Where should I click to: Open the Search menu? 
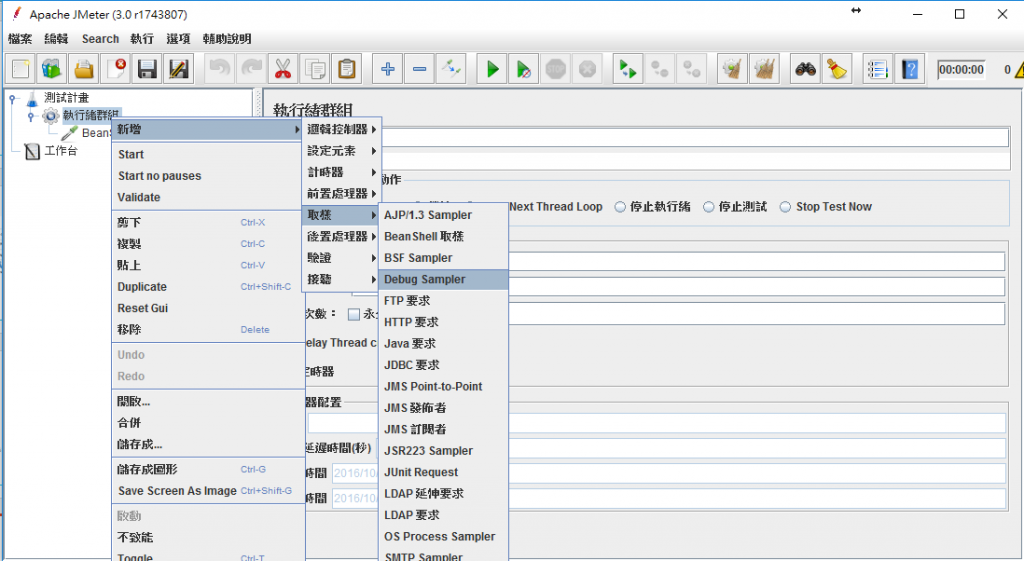pos(101,39)
